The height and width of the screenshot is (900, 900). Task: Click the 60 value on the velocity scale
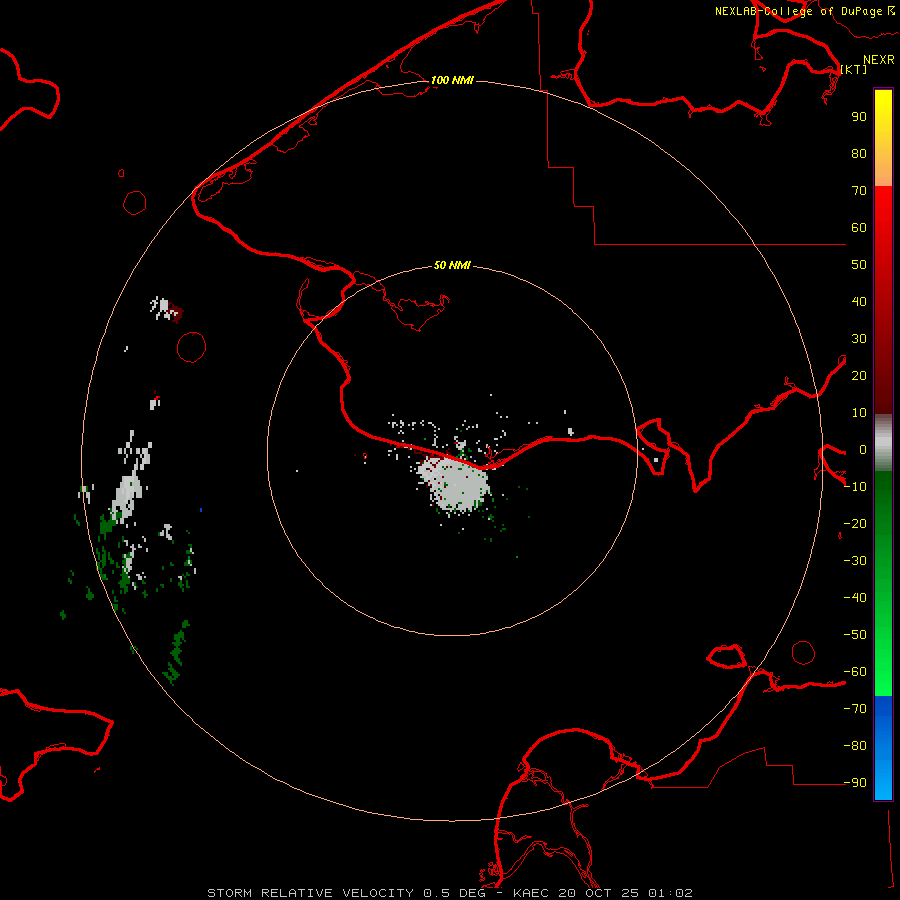pyautogui.click(x=859, y=228)
